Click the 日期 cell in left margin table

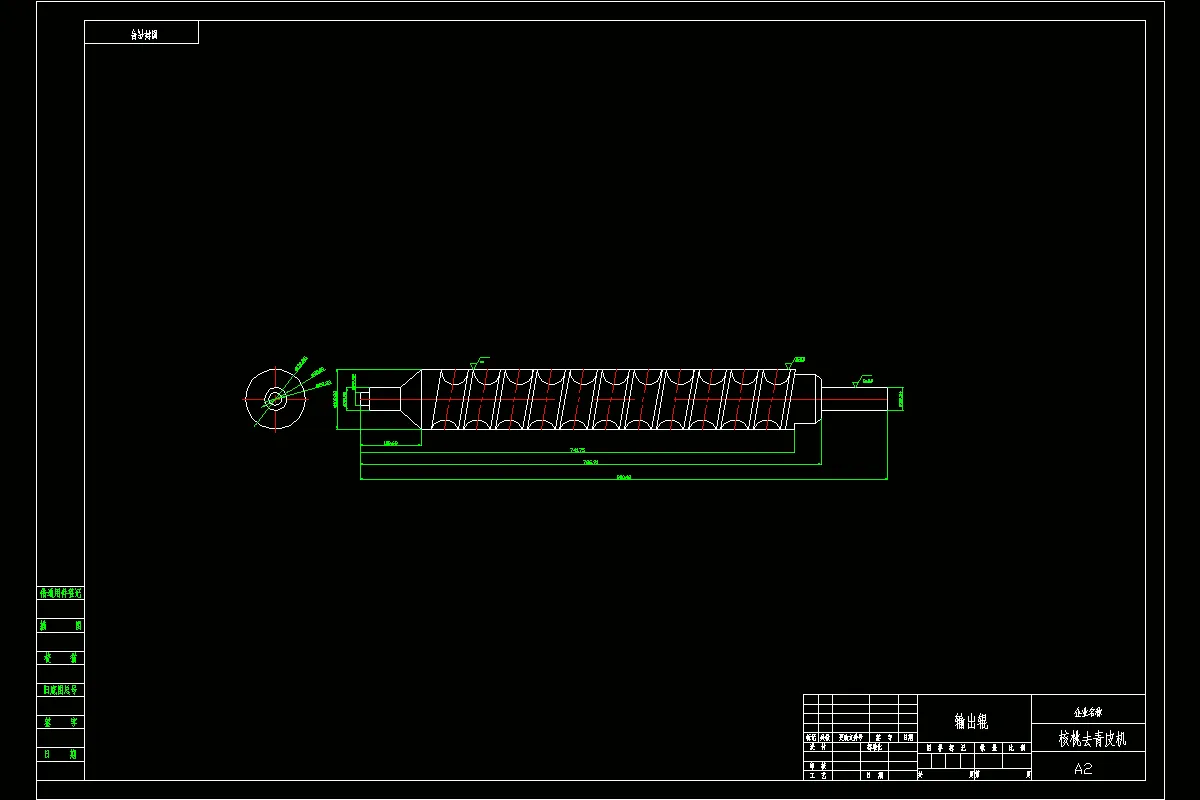pos(60,754)
